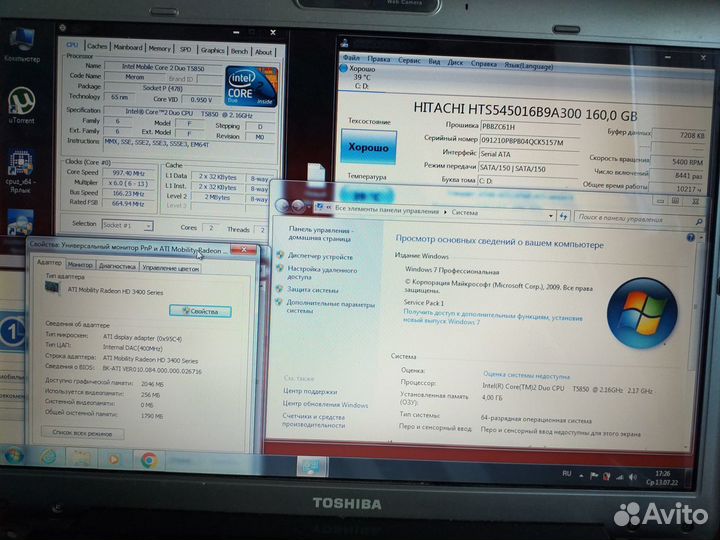This screenshot has height=540, width=720.
Task: Click the forward arrow in the System window
Action: pos(298,207)
